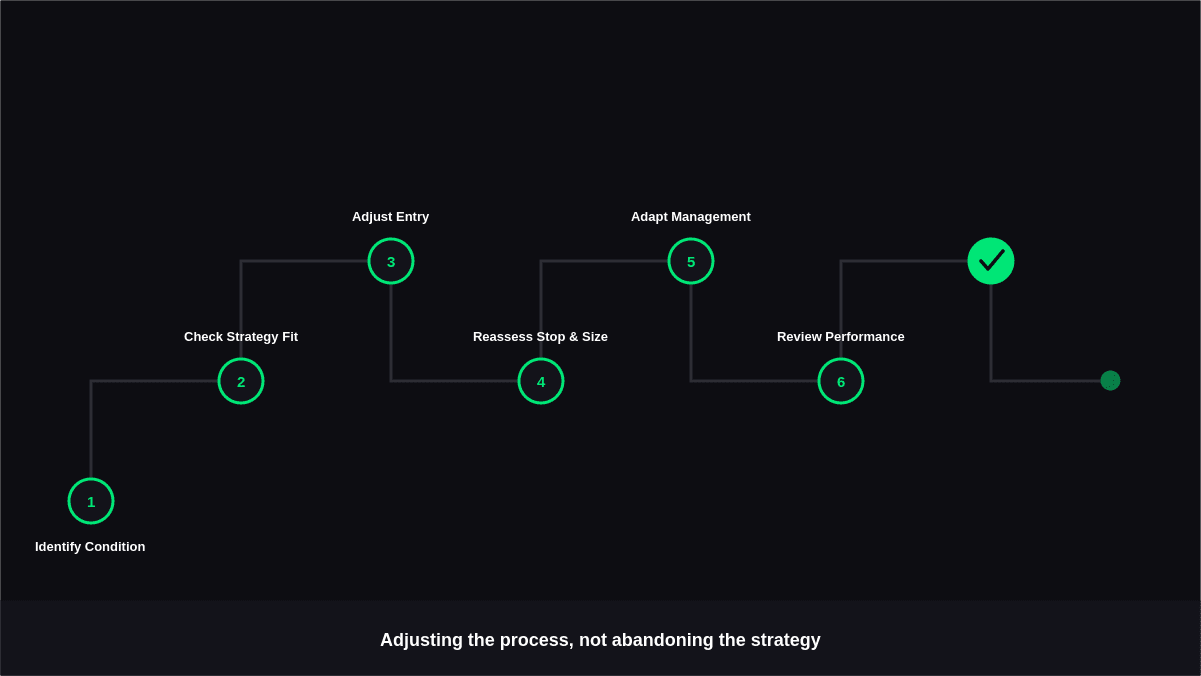This screenshot has height=676, width=1201.
Task: Click the green checkmark completion icon
Action: point(991,261)
